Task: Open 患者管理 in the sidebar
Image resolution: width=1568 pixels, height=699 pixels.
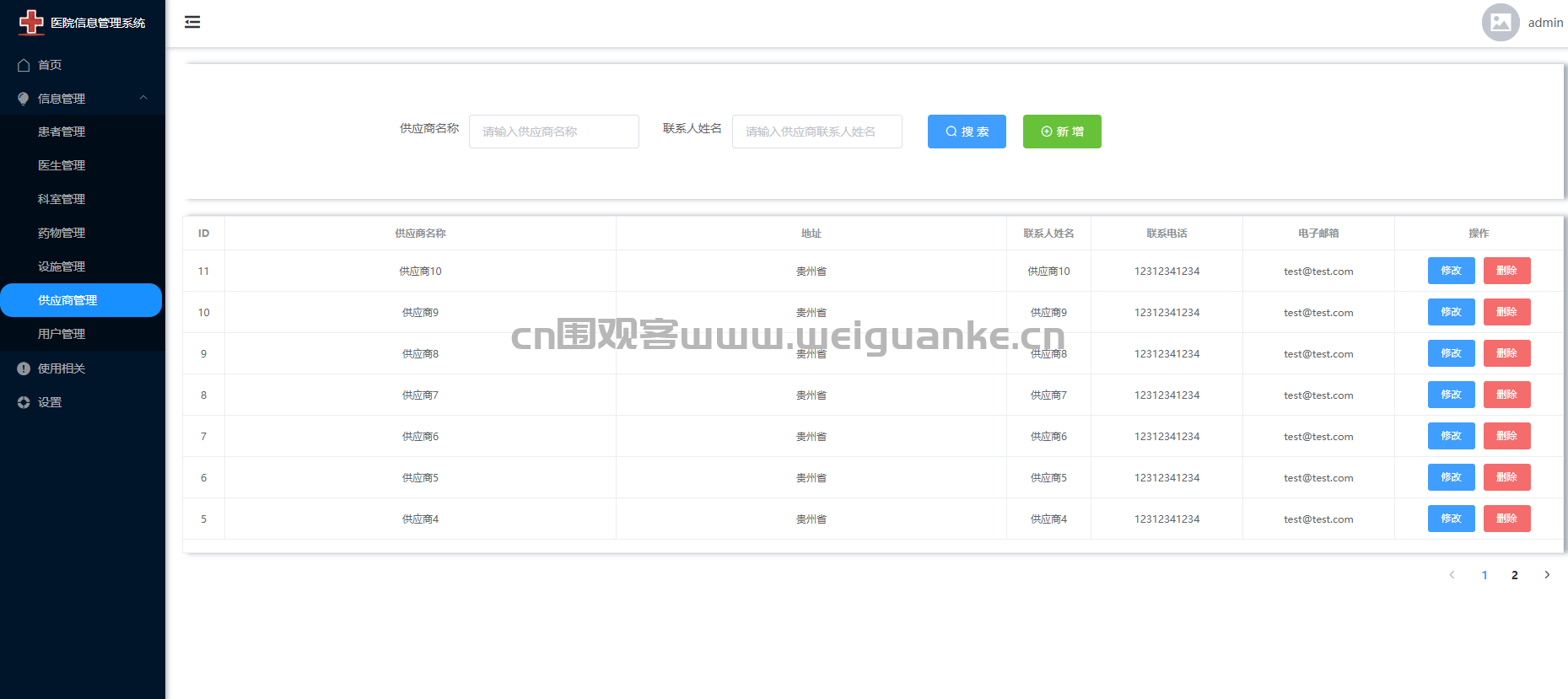Action: point(62,132)
